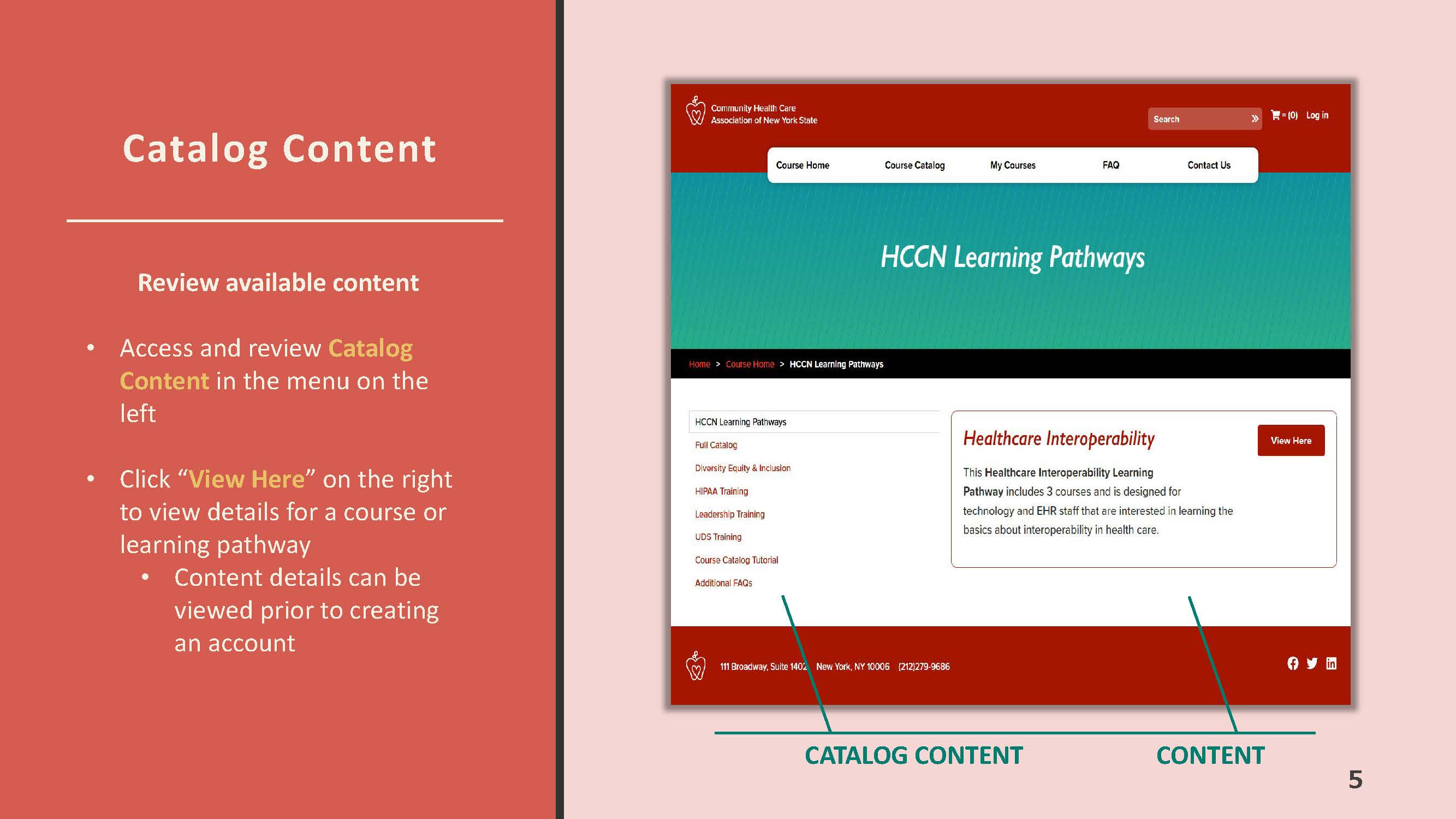
Task: Click View Here button for Healthcare Interoperability
Action: point(1292,441)
